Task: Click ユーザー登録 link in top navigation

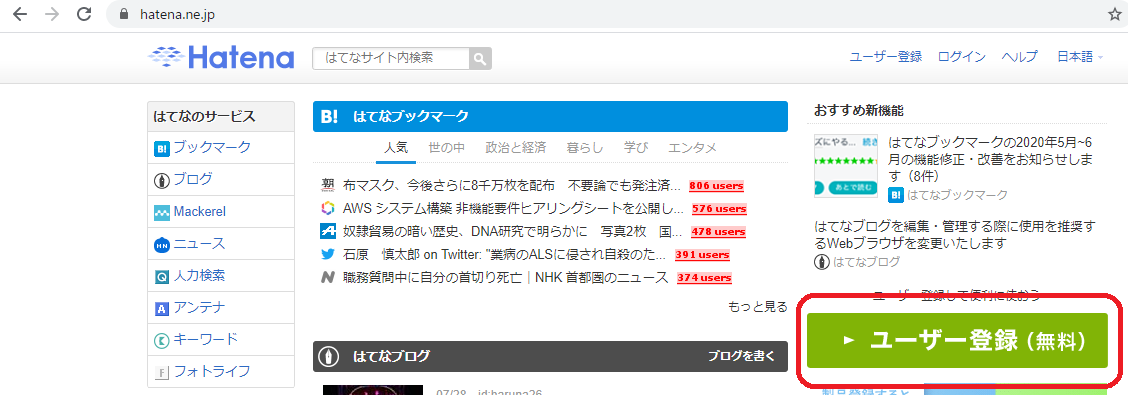Action: 886,58
